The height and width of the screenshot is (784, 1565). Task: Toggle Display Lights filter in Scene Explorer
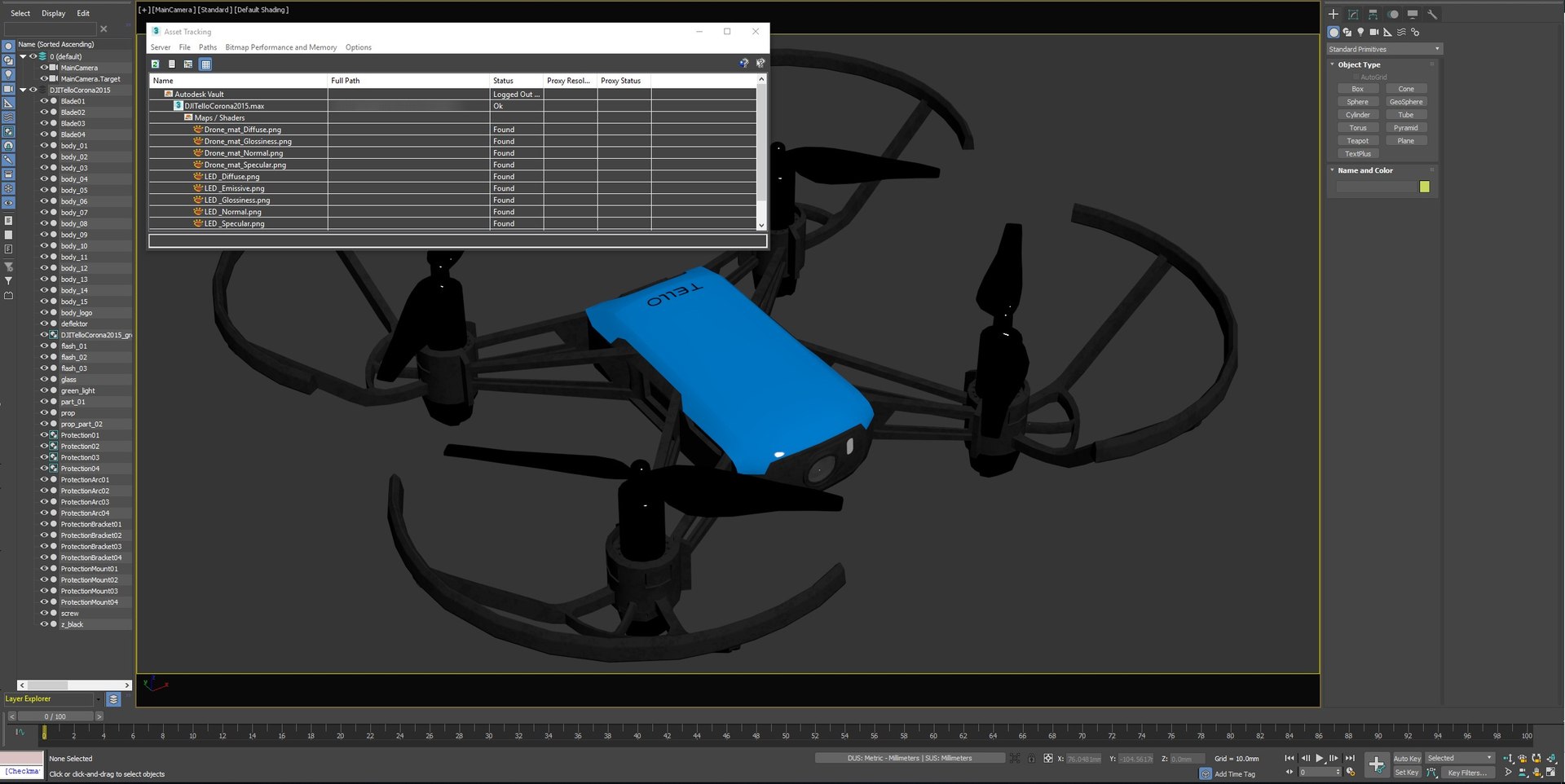pos(8,74)
